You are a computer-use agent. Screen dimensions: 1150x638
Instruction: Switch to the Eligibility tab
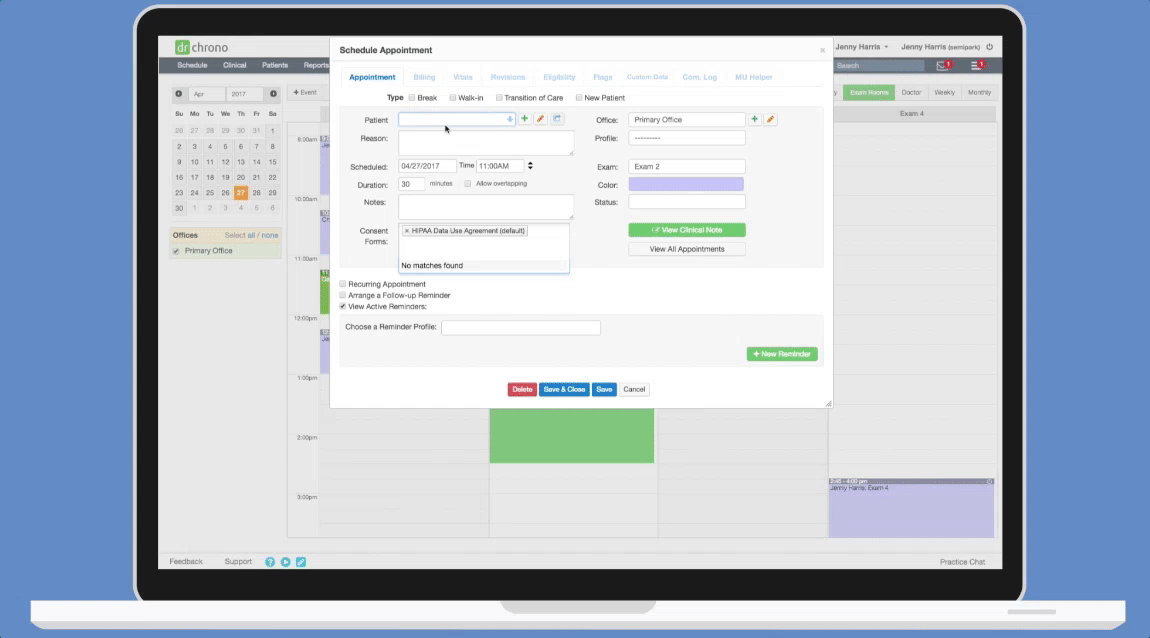[559, 77]
